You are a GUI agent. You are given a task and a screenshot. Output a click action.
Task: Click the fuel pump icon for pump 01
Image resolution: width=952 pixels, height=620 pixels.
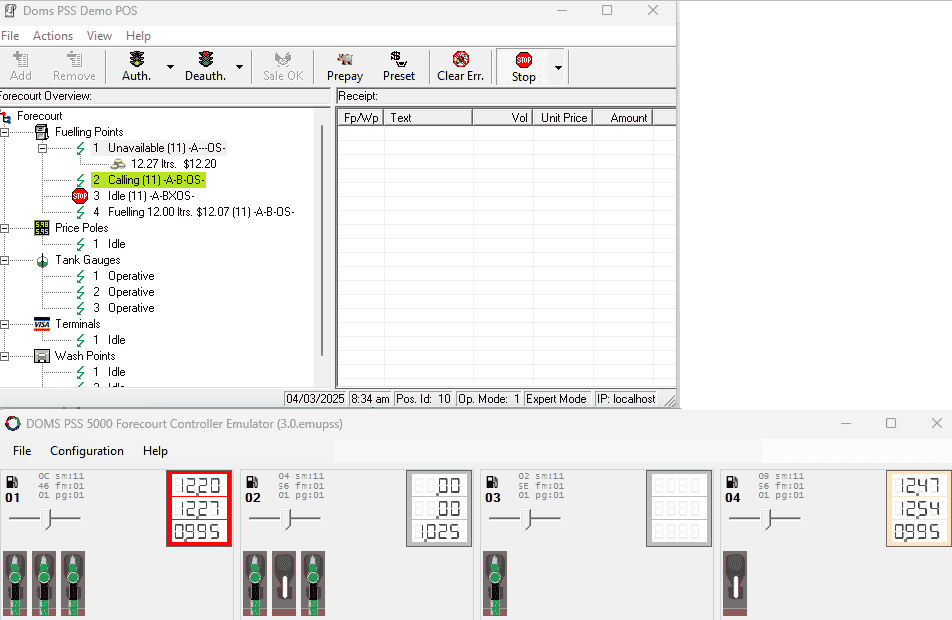tap(12, 481)
